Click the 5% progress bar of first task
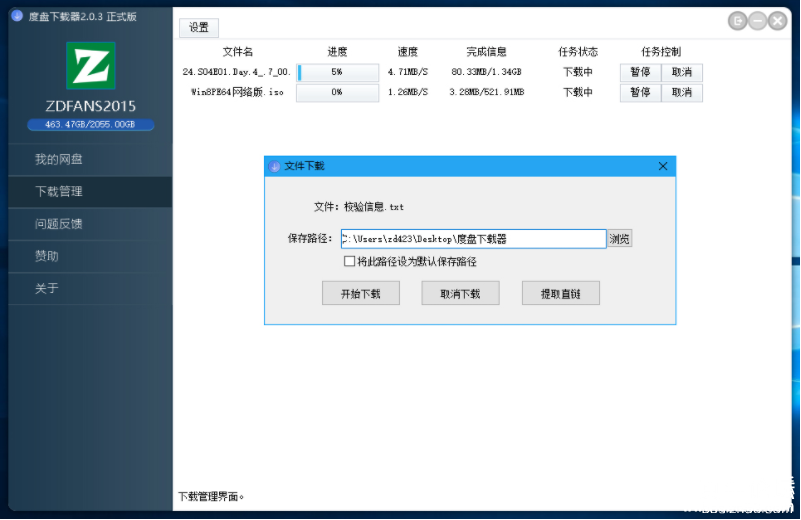 [337, 72]
